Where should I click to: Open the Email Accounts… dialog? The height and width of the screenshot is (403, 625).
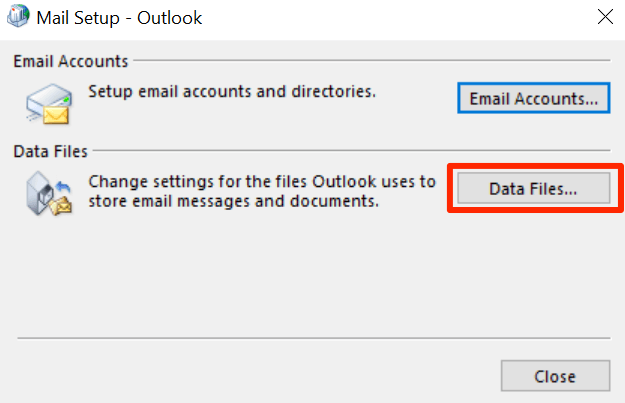tap(533, 99)
